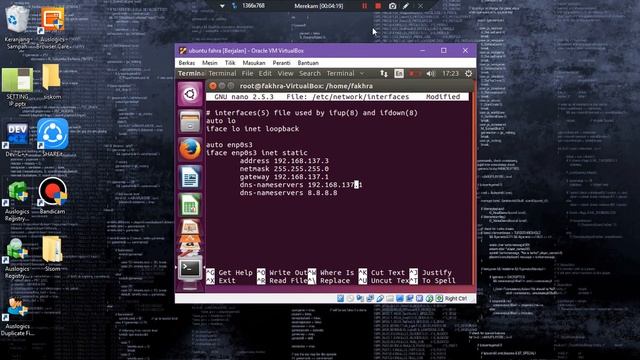Open Keranjang Sampah recycle bin on desktop
640x360 pixels.
[x=17, y=27]
